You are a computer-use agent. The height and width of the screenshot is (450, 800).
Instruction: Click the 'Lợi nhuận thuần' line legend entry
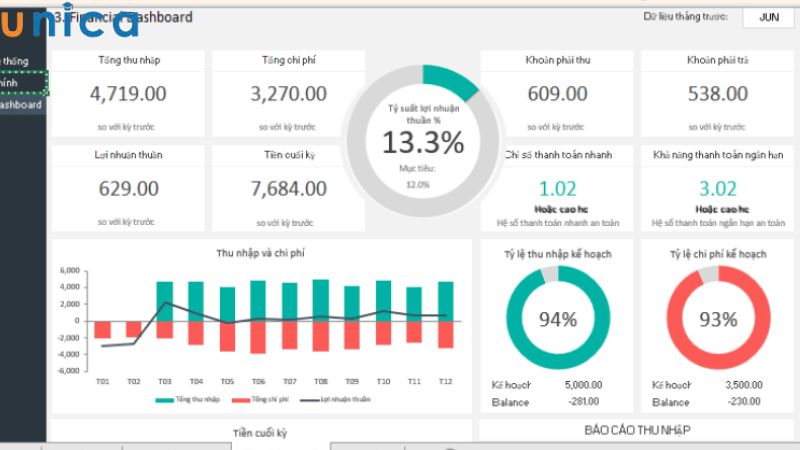click(340, 400)
